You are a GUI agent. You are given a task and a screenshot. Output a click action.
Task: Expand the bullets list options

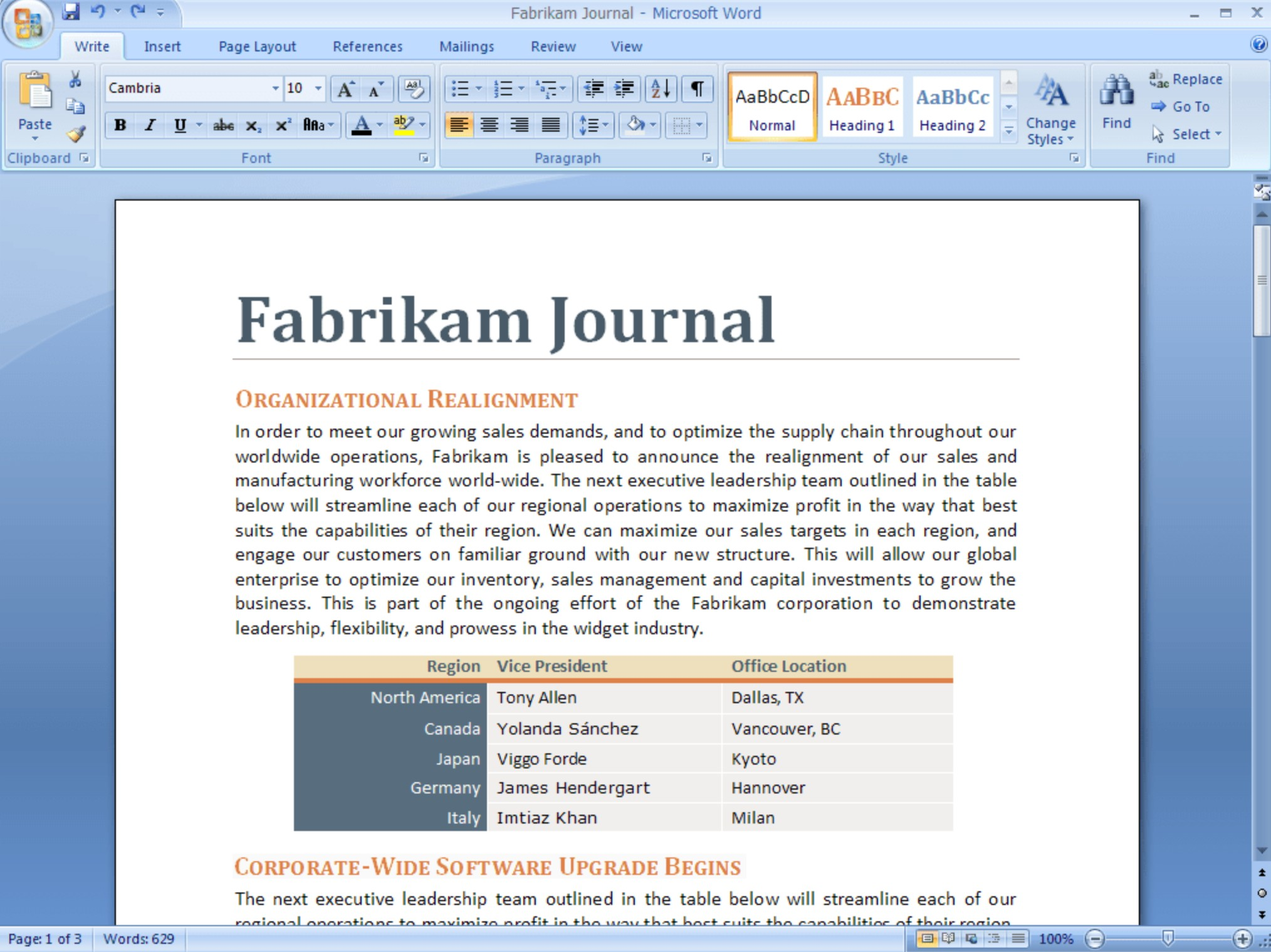[x=478, y=89]
